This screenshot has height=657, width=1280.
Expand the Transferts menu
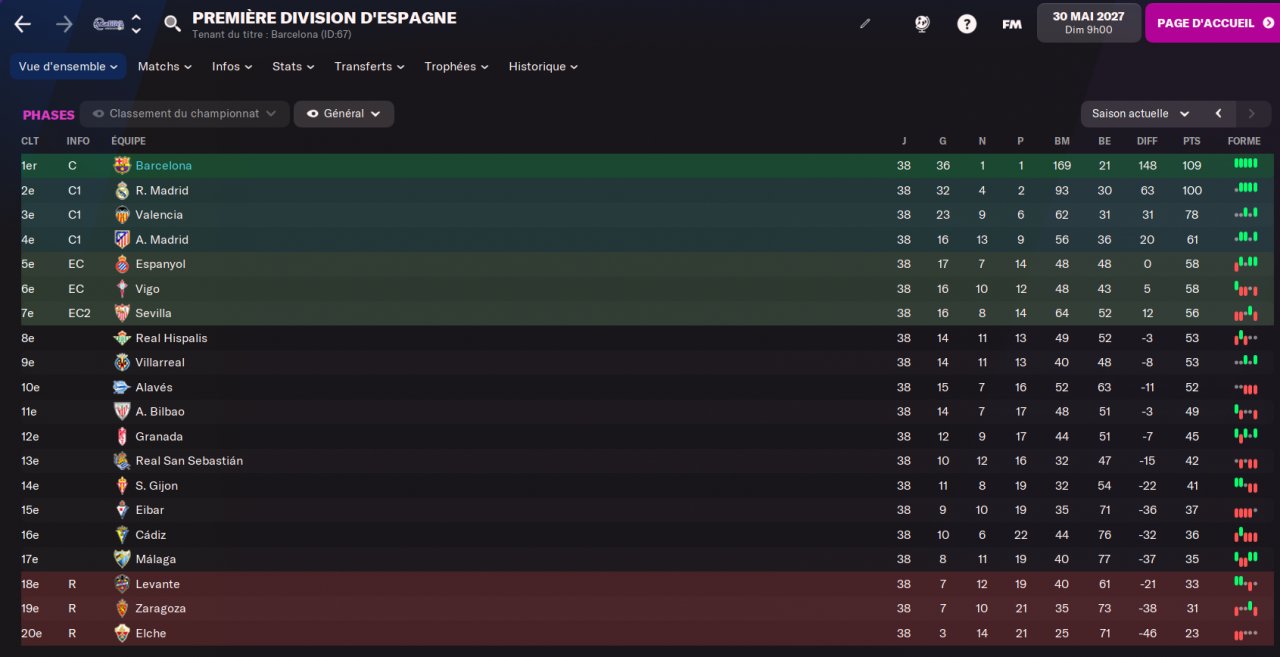pyautogui.click(x=369, y=67)
